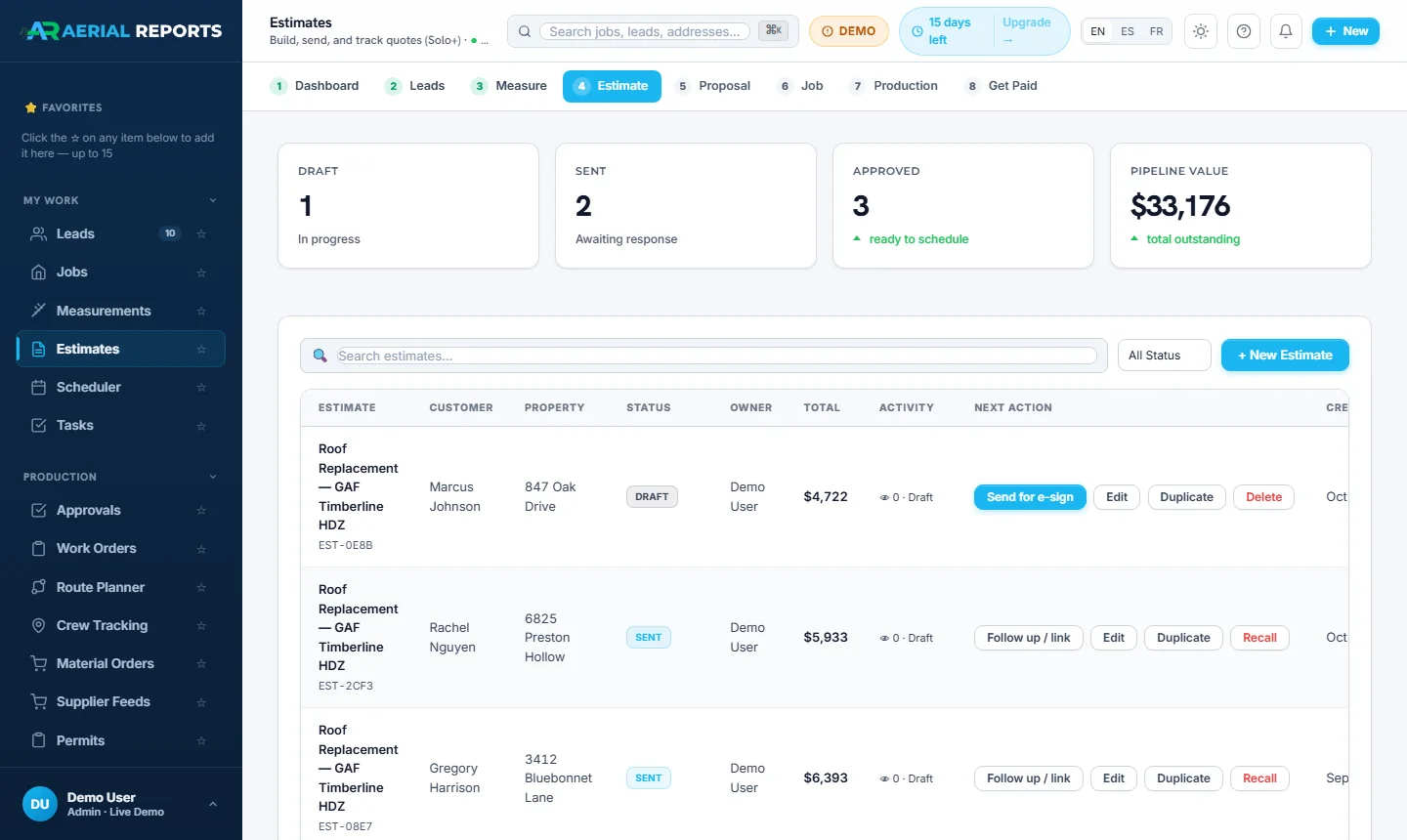This screenshot has width=1407, height=840.
Task: Click the Work Orders clipboard icon
Action: pos(39,549)
